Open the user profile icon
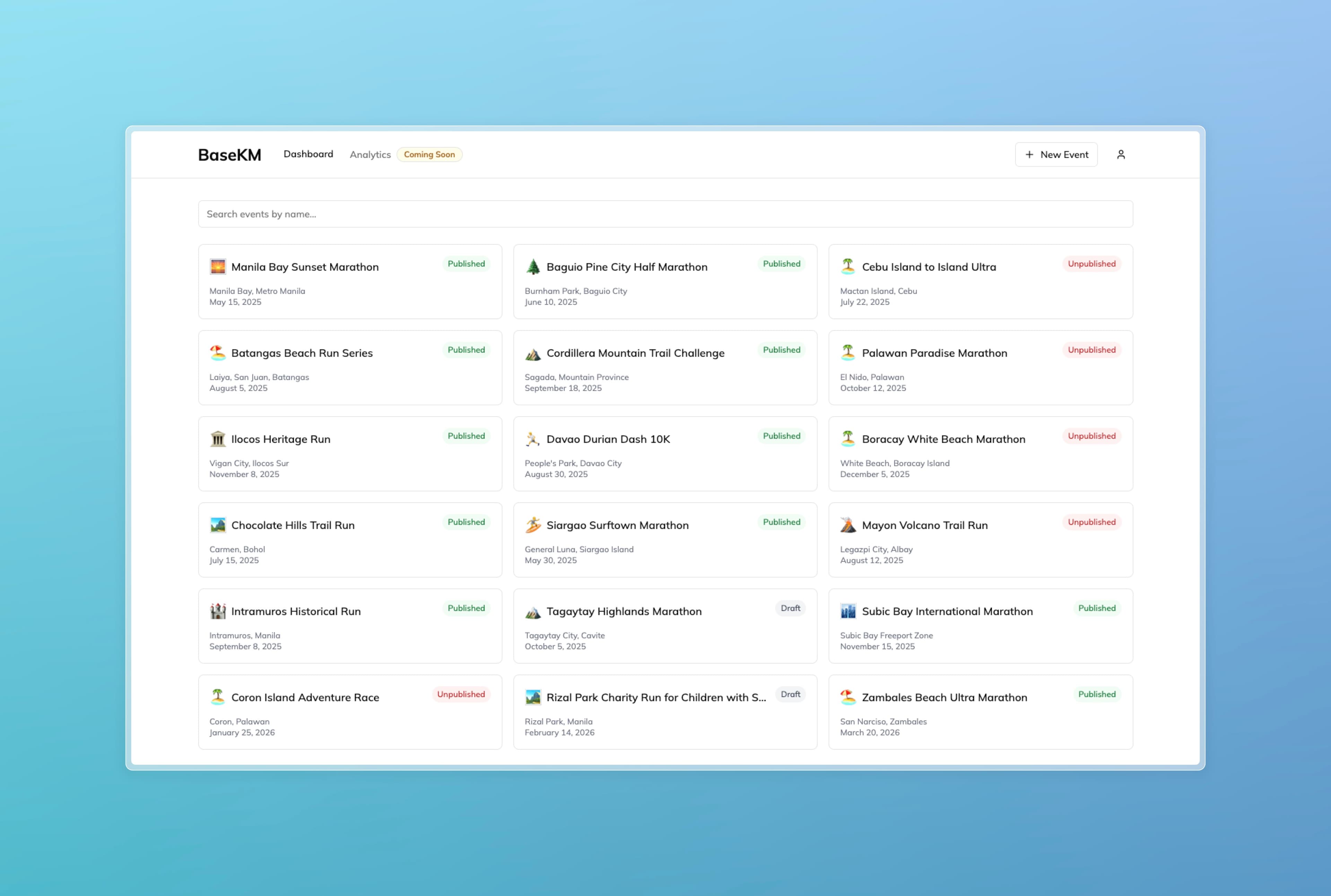Viewport: 1331px width, 896px height. click(1121, 154)
